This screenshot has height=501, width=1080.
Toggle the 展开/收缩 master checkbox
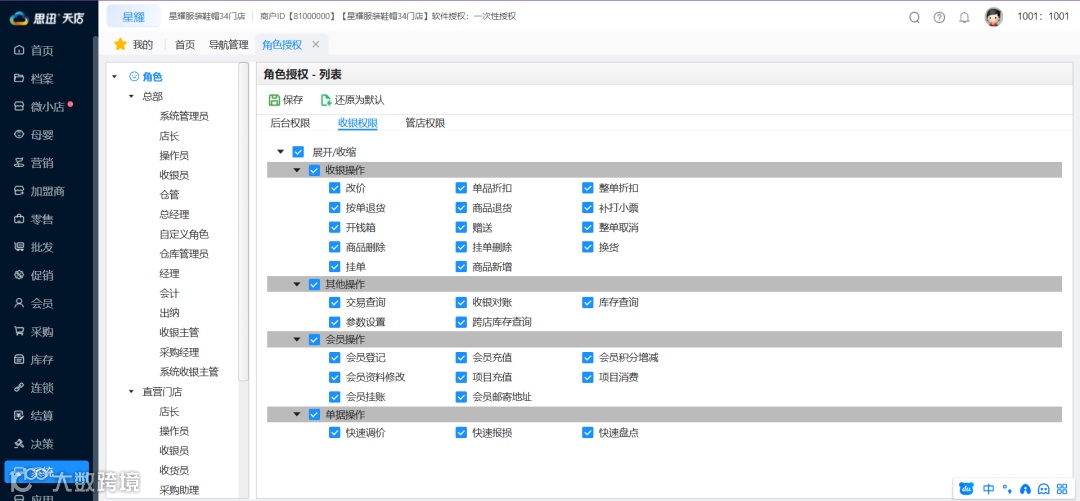point(298,152)
